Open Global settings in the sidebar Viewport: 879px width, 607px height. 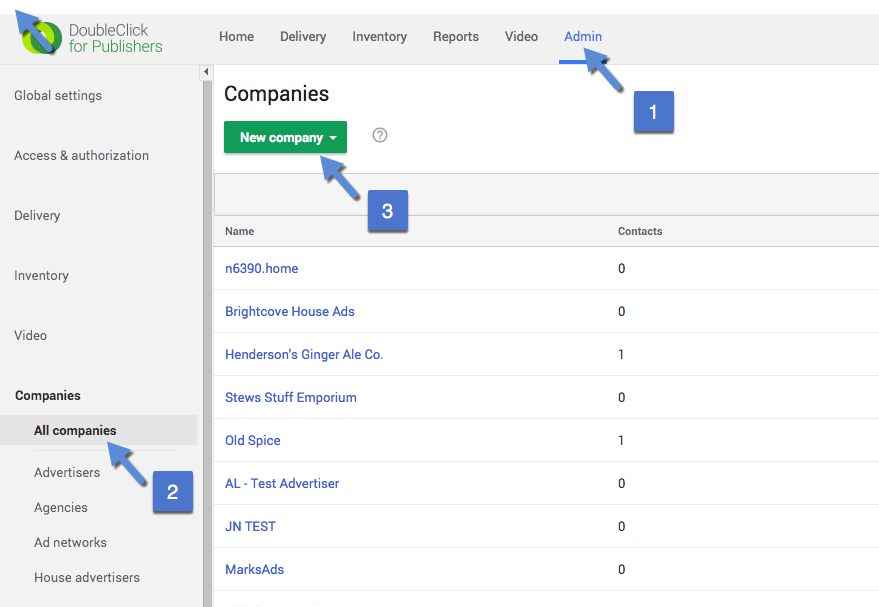[57, 95]
